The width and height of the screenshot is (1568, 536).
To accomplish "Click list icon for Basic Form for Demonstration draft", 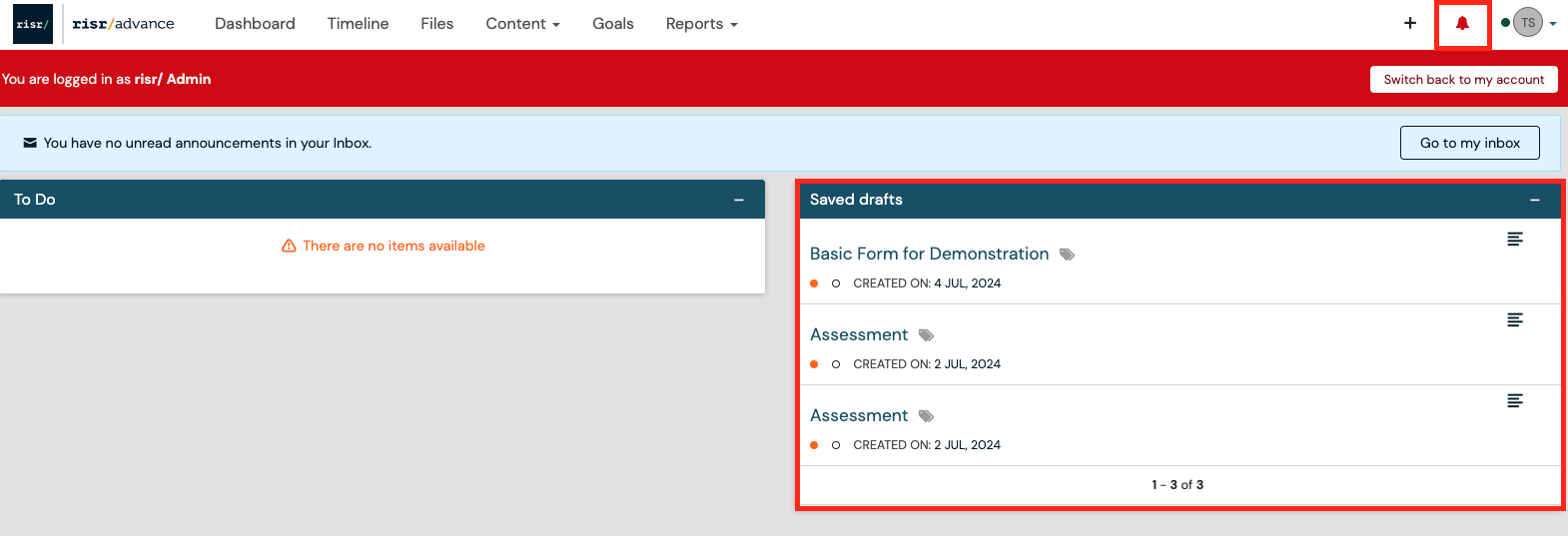I will pyautogui.click(x=1514, y=239).
